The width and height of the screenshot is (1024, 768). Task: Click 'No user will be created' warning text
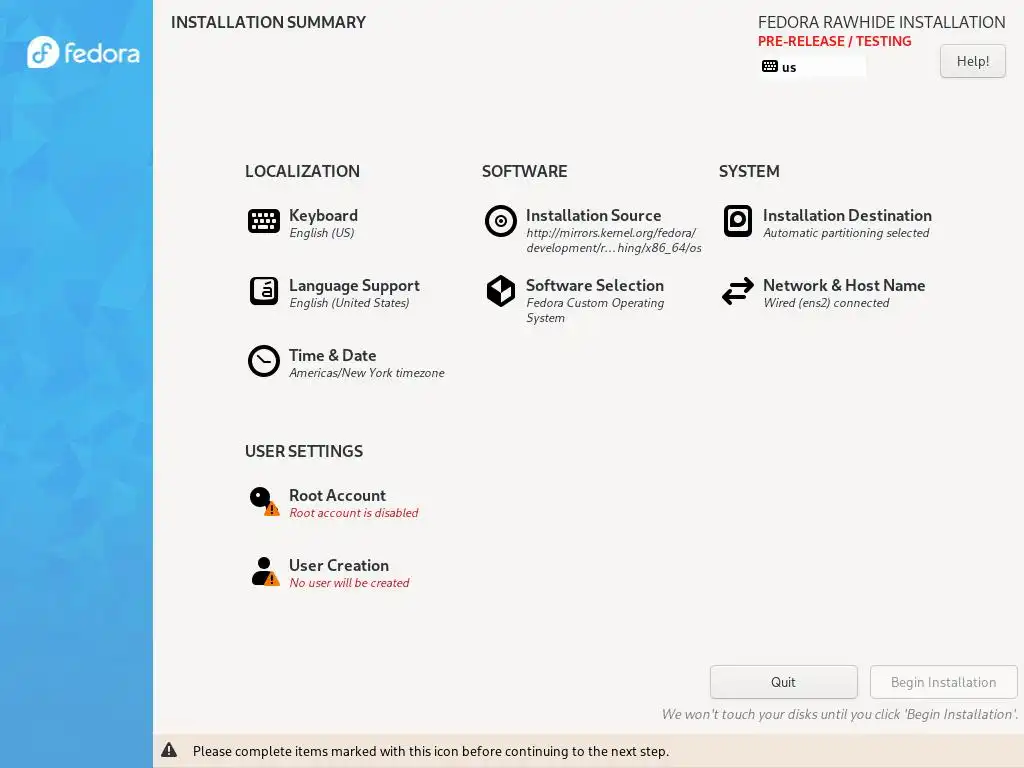click(349, 583)
